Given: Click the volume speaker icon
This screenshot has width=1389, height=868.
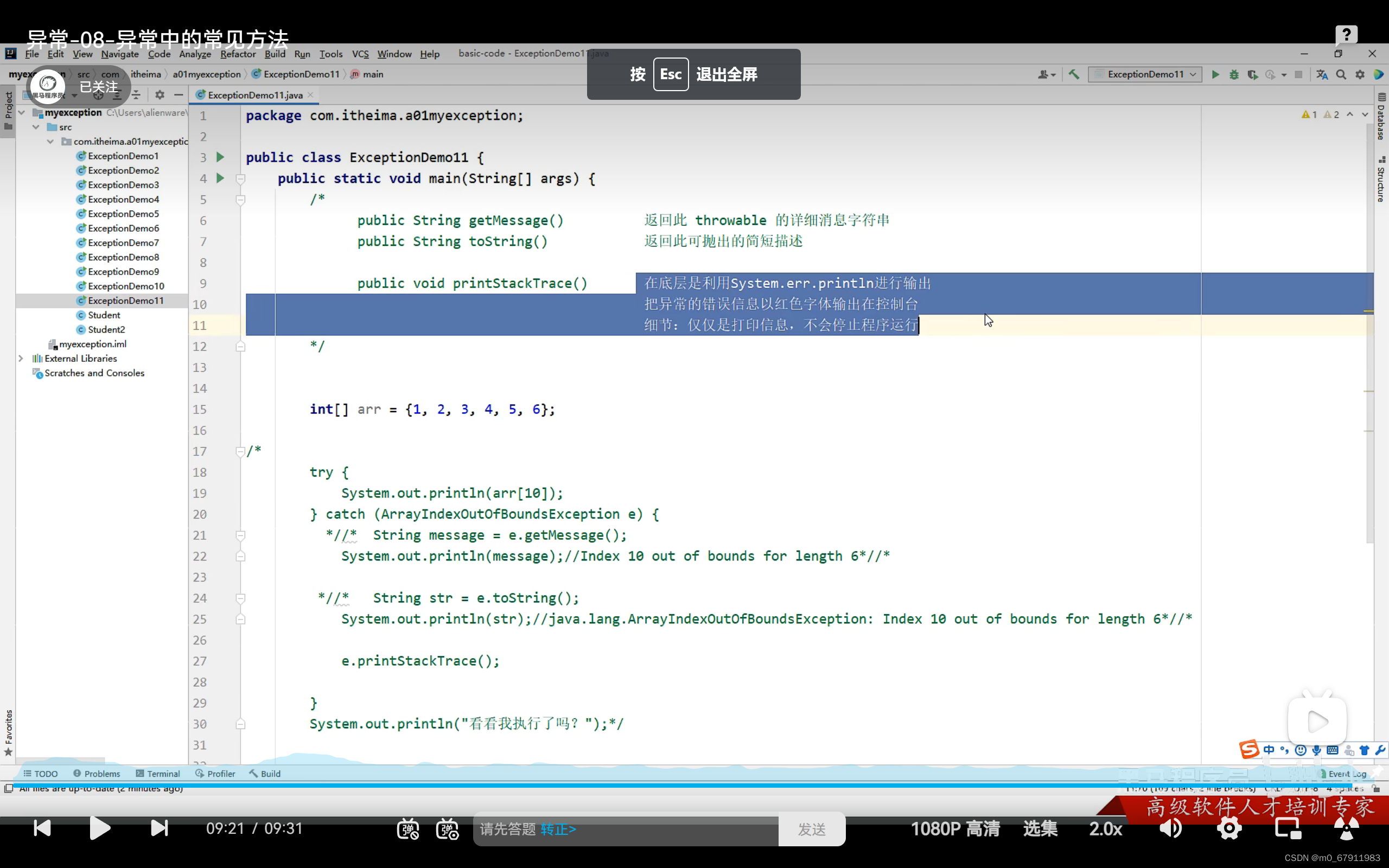Looking at the screenshot, I should click(1170, 828).
